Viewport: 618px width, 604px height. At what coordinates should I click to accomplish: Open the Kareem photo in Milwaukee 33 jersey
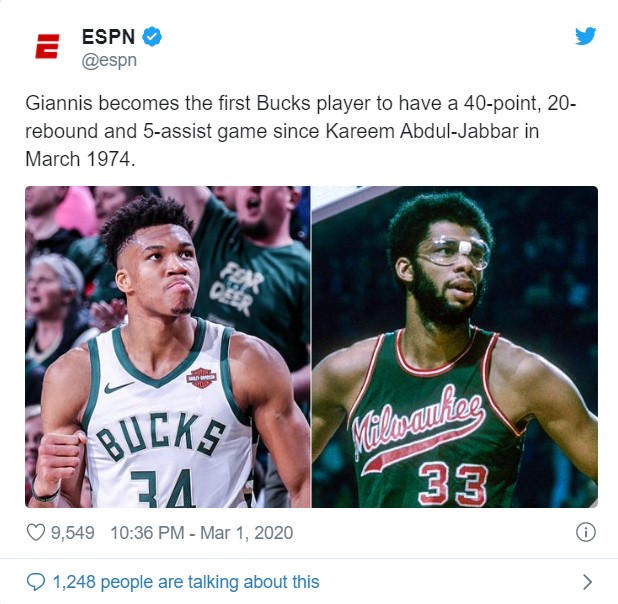(455, 347)
